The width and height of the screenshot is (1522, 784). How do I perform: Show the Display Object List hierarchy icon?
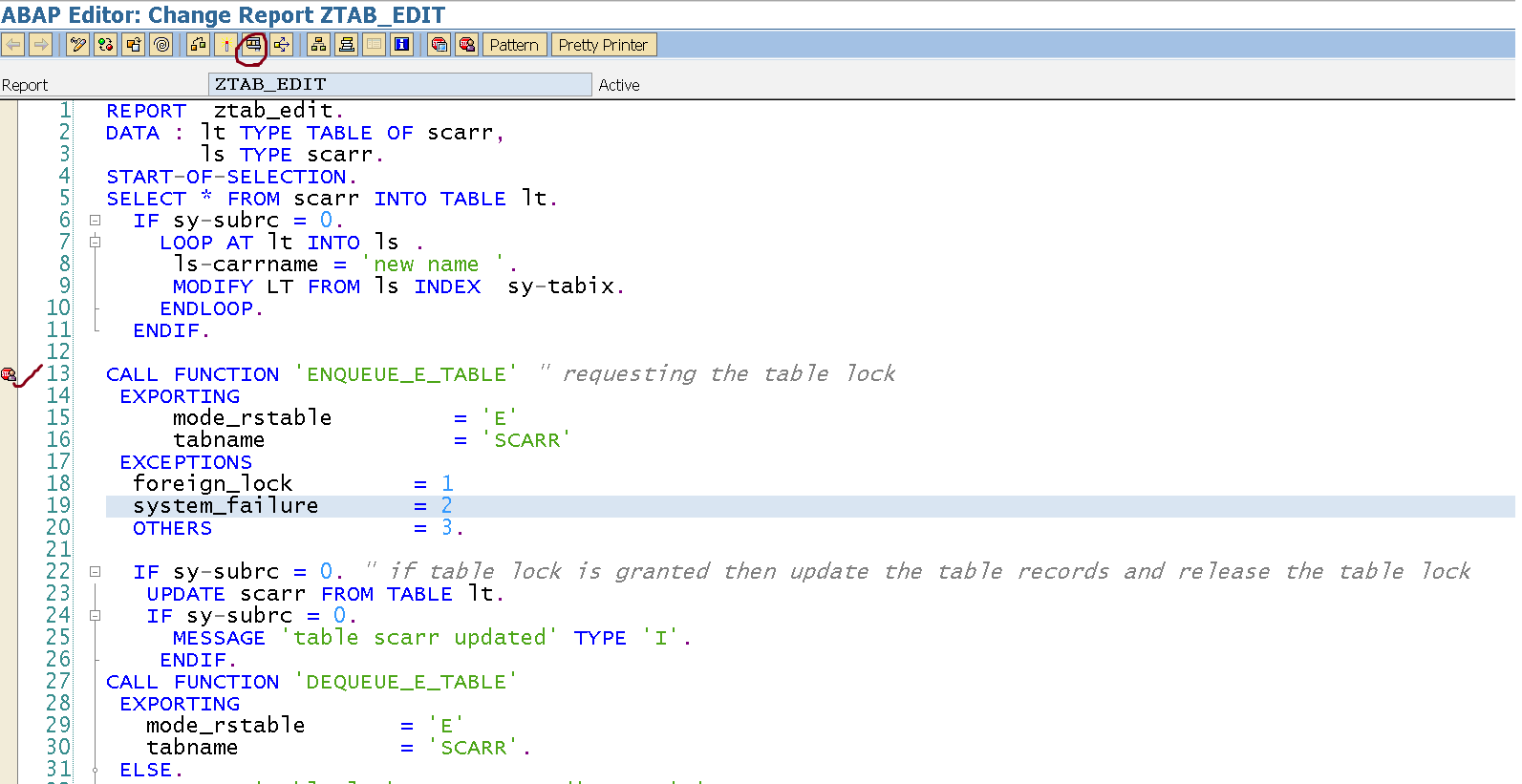pyautogui.click(x=319, y=45)
